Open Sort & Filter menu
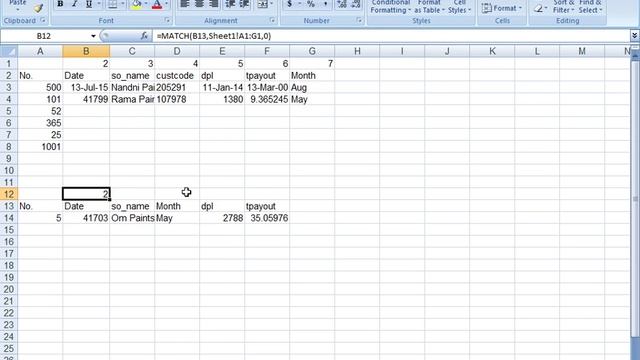The height and width of the screenshot is (360, 640). coord(564,7)
